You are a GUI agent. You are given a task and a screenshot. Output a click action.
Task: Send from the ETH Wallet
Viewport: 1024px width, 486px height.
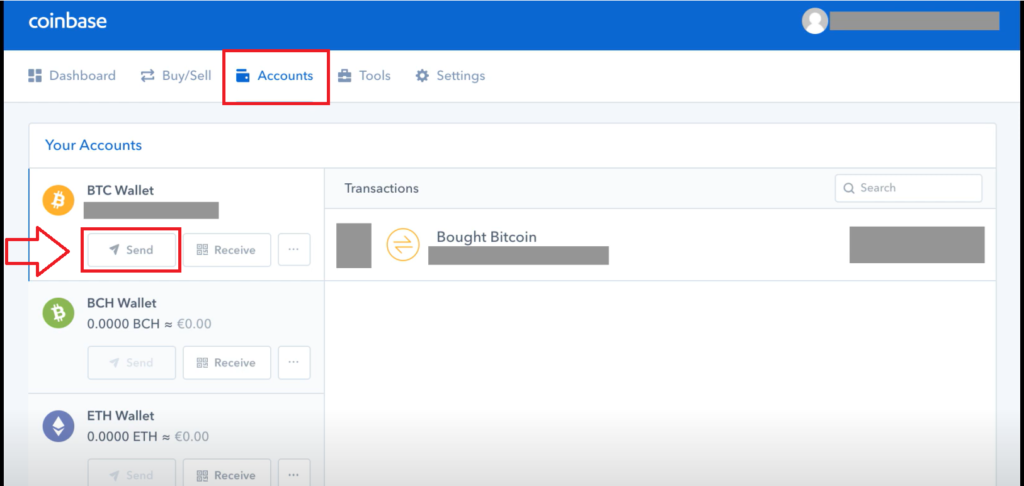(x=131, y=473)
